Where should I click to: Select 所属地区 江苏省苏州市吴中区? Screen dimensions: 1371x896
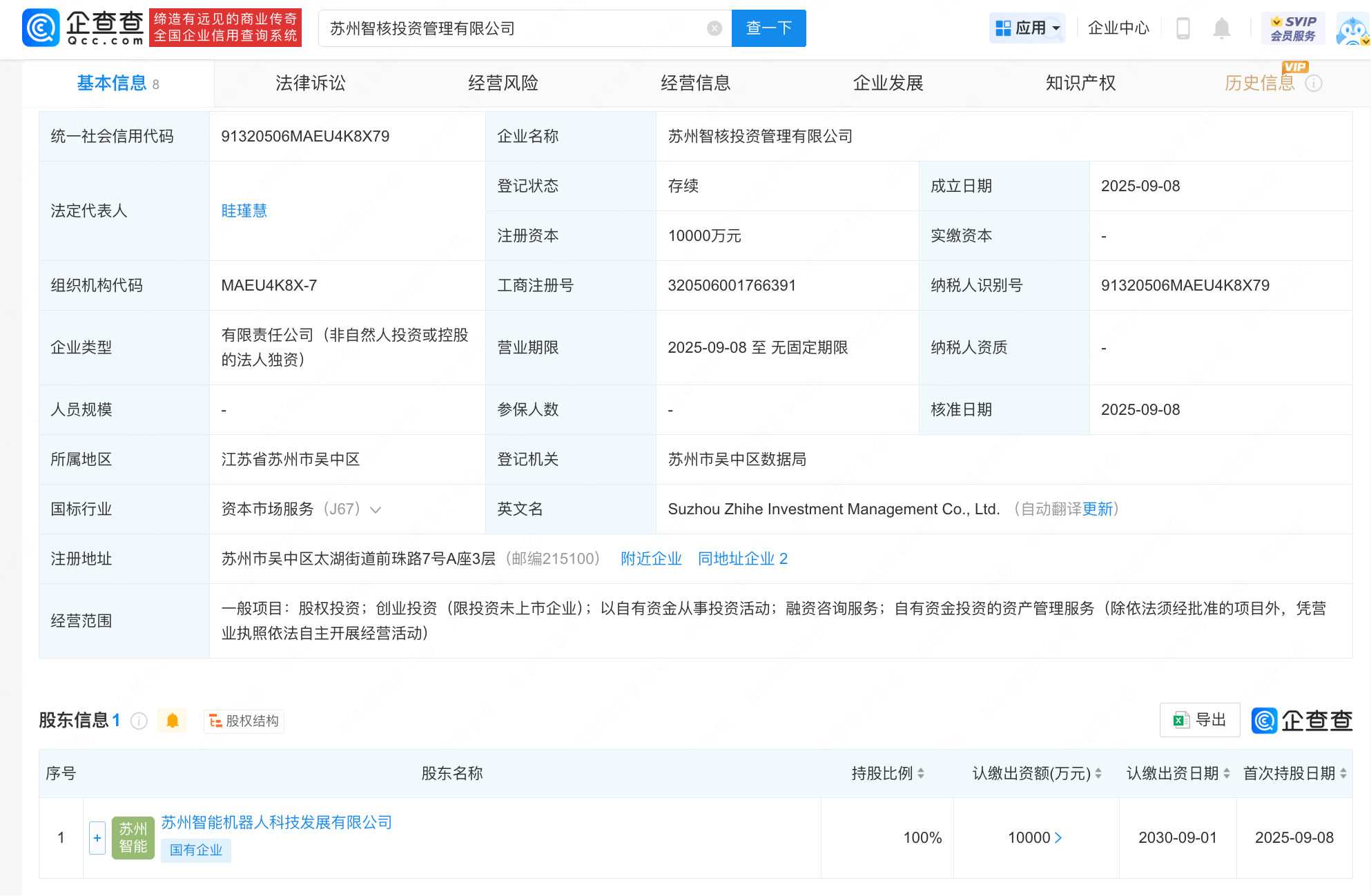tap(290, 460)
